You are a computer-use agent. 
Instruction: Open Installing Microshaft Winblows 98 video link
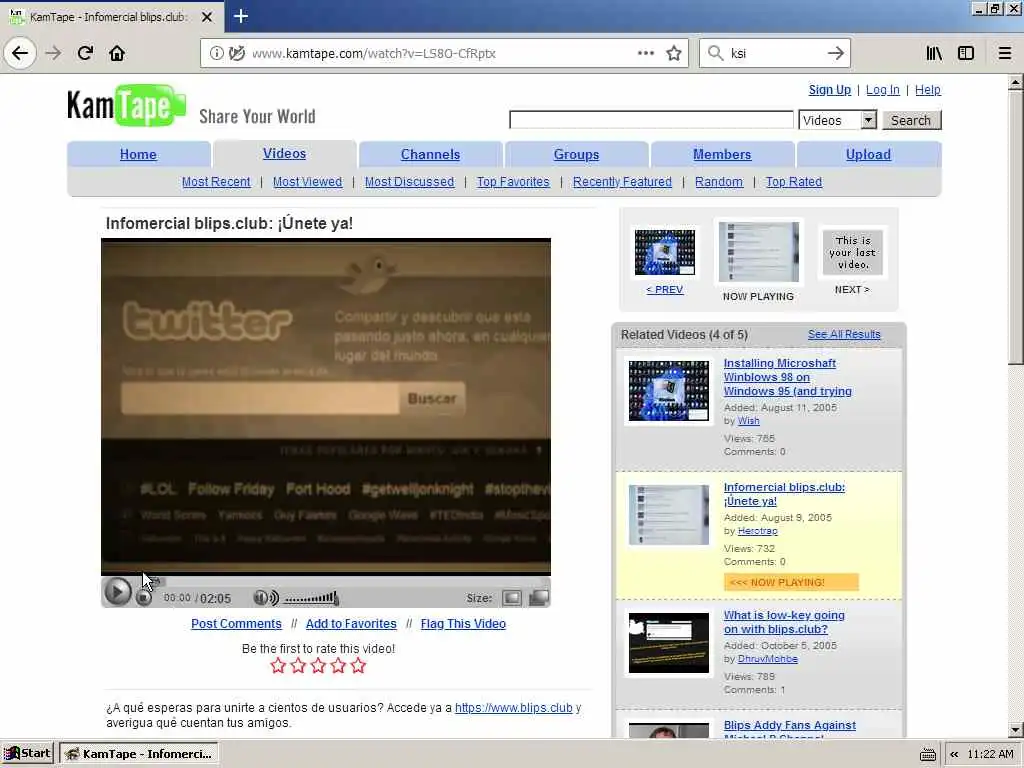point(788,377)
